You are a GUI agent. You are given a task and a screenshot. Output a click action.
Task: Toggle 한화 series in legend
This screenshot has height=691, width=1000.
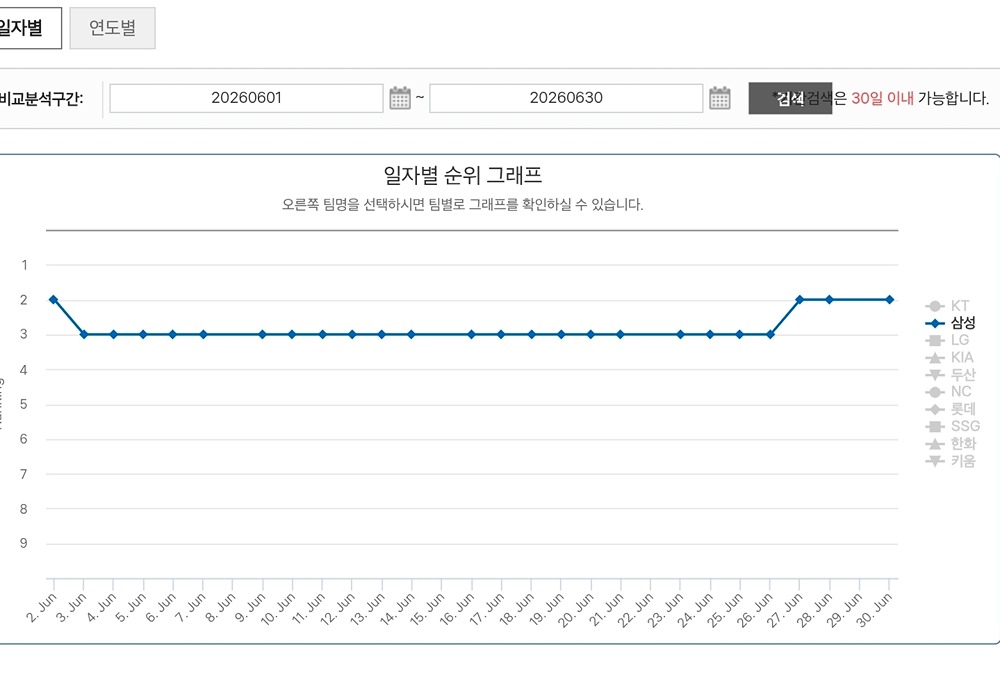[950, 443]
